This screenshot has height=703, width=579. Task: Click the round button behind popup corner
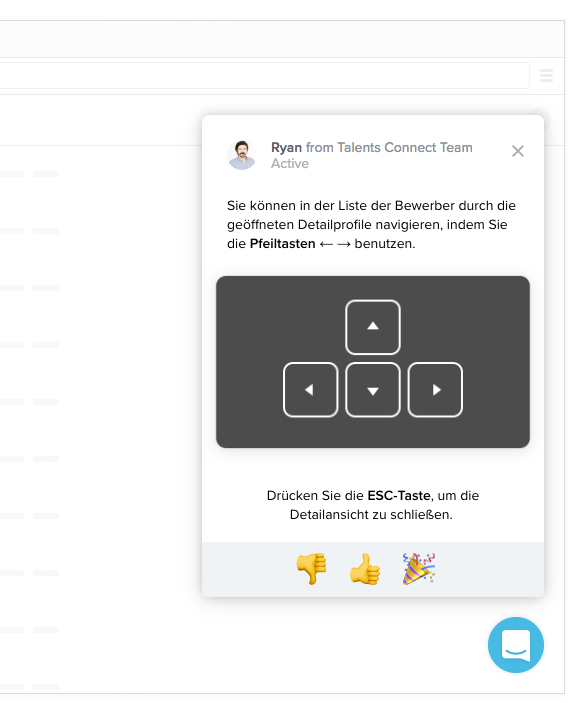(x=540, y=118)
